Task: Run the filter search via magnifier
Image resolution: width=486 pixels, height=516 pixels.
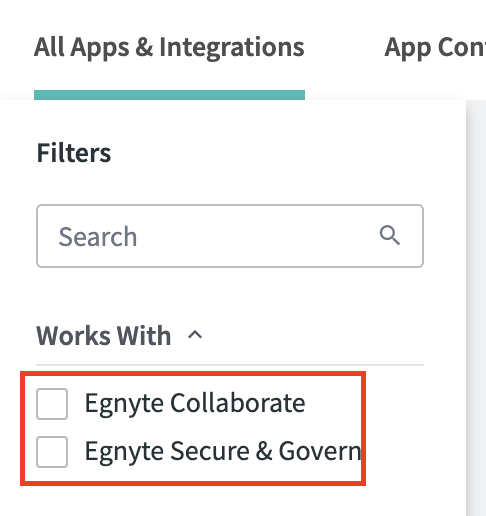Action: (x=390, y=236)
